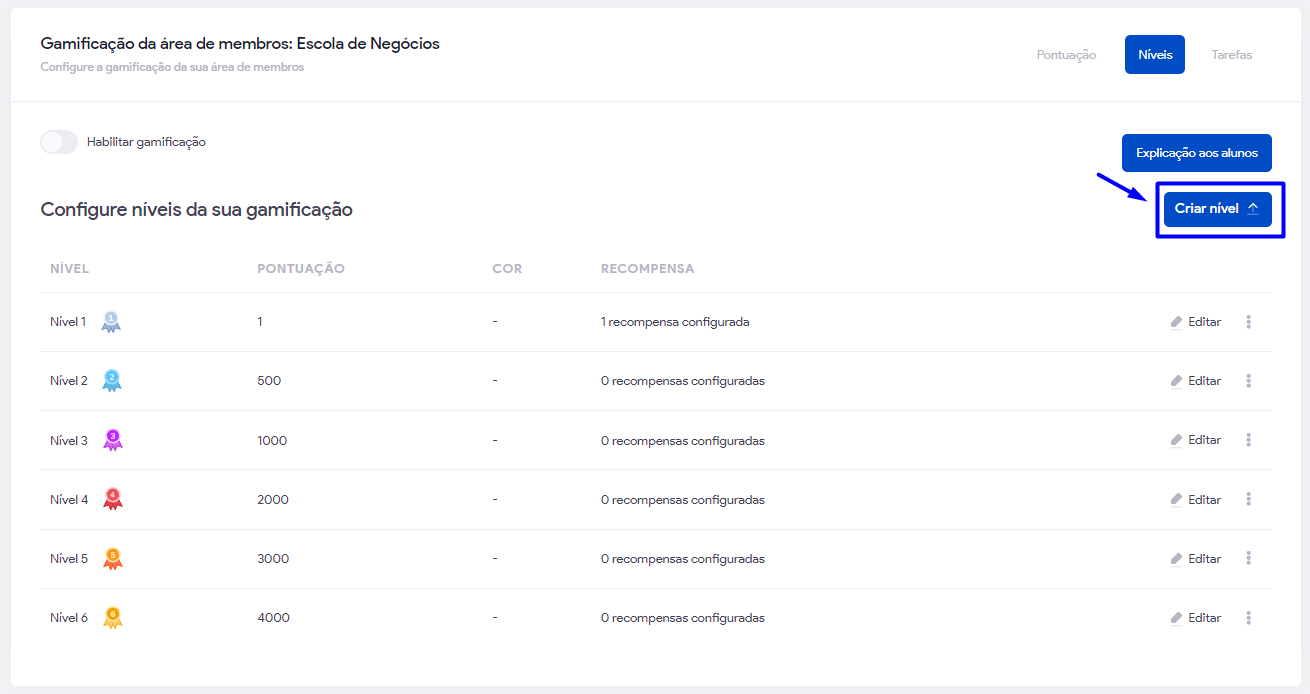Click the Nível 5 orange medal badge

click(113, 558)
